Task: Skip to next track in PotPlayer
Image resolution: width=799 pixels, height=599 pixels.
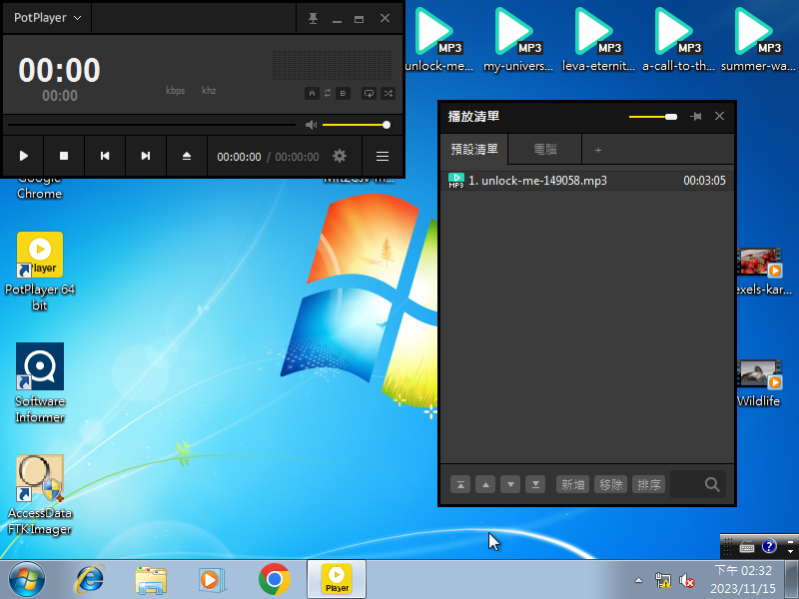Action: pyautogui.click(x=146, y=156)
